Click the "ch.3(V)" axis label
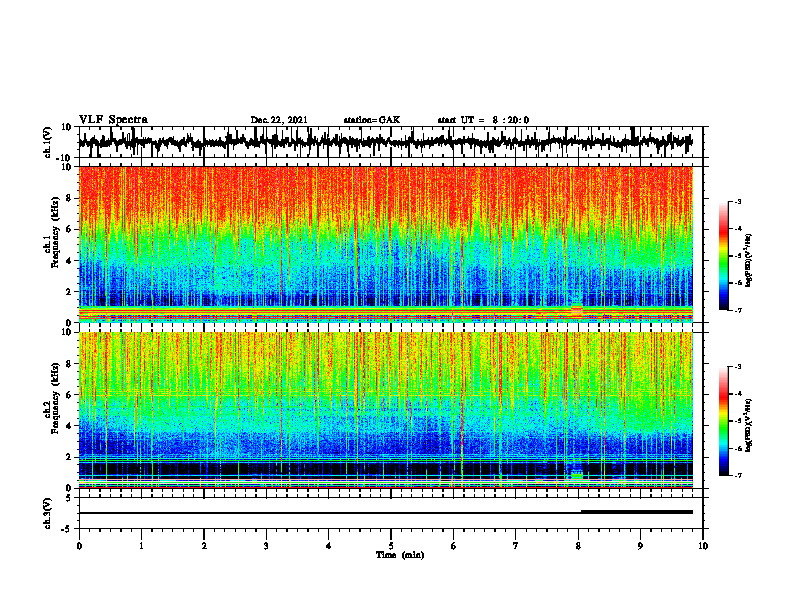Viewport: 792px width, 612px height. [48, 513]
